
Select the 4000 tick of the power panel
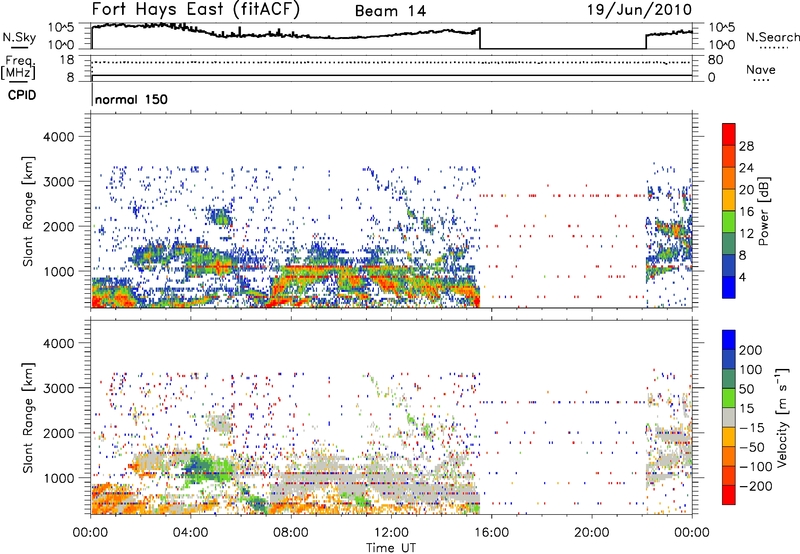[58, 137]
